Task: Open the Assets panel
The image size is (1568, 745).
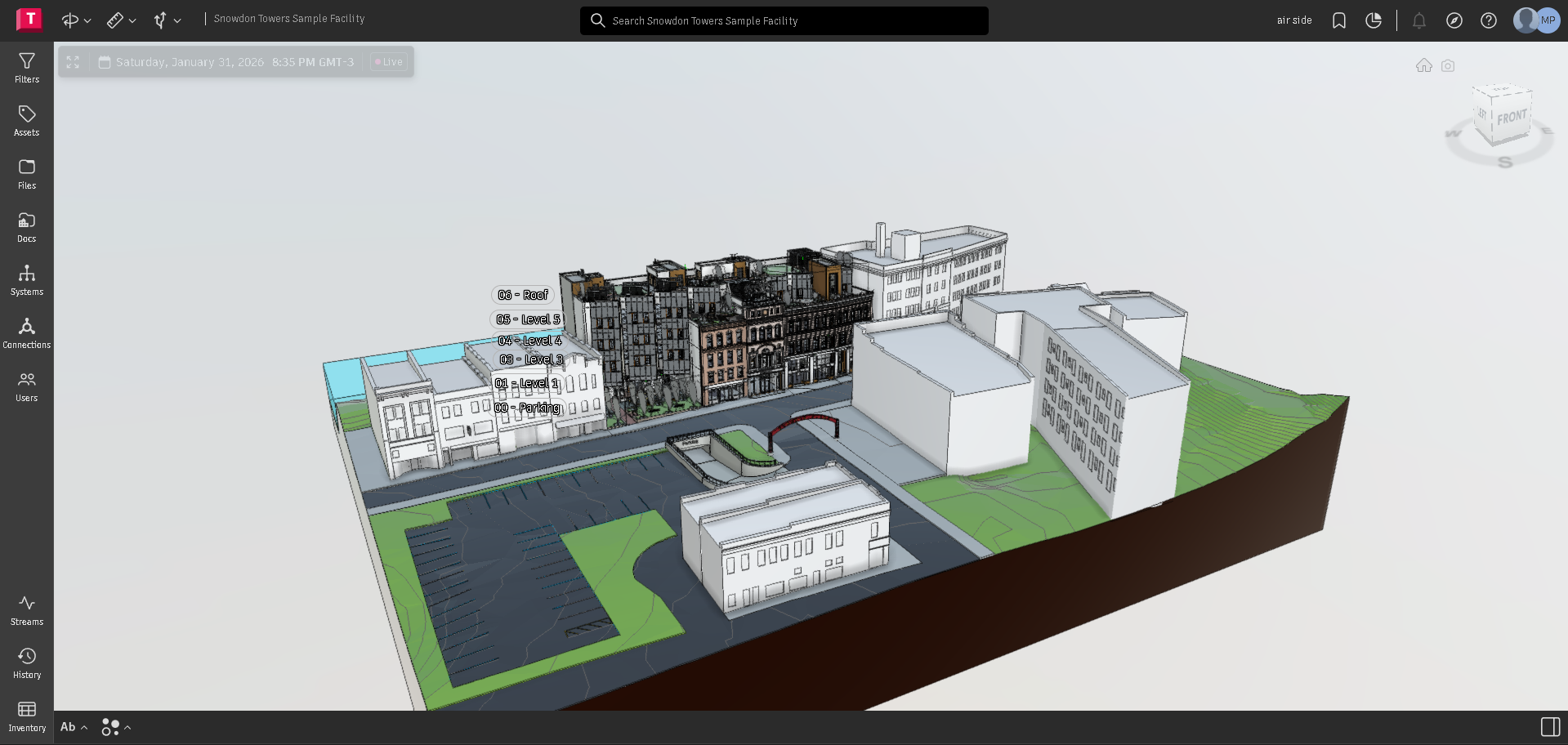Action: click(26, 119)
